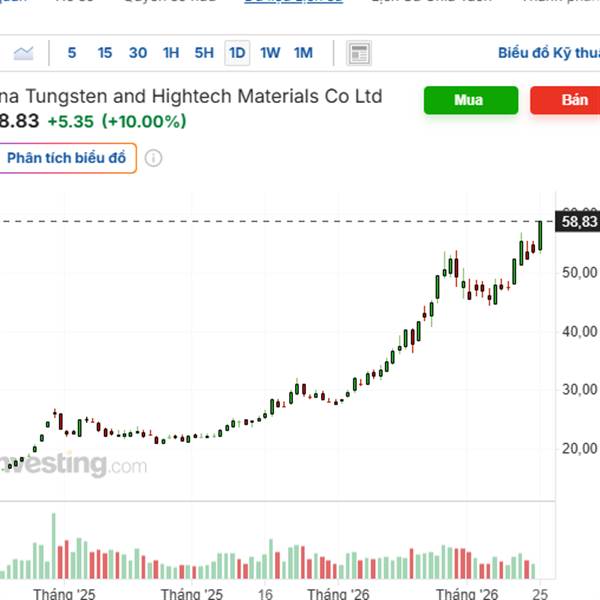Click the +5.35 (+10.00%) change value
This screenshot has height=600, width=600.
pyautogui.click(x=117, y=122)
